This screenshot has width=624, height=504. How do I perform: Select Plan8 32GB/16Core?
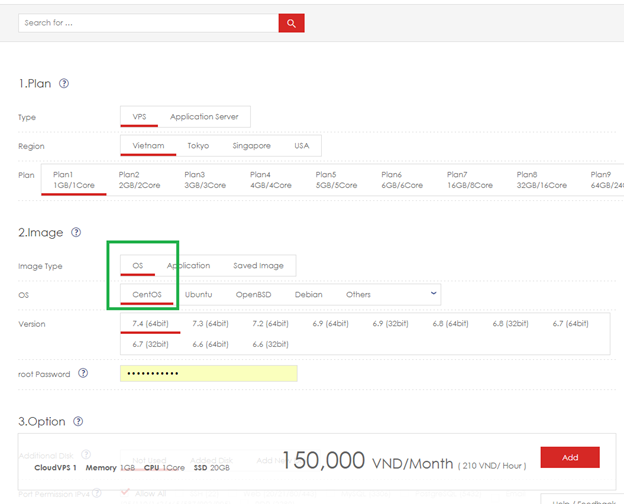pos(542,180)
